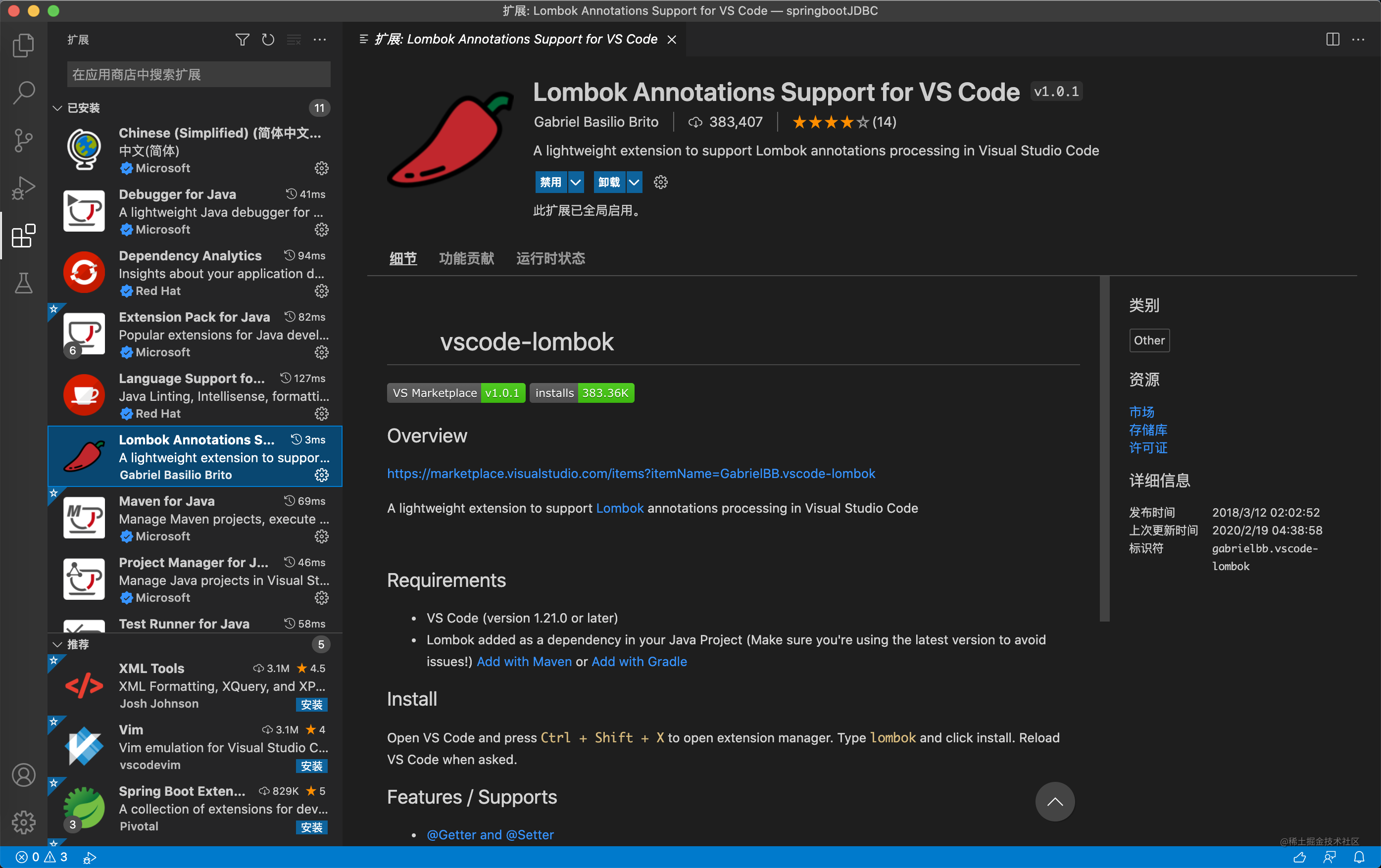Refresh the installed extensions list

point(268,40)
